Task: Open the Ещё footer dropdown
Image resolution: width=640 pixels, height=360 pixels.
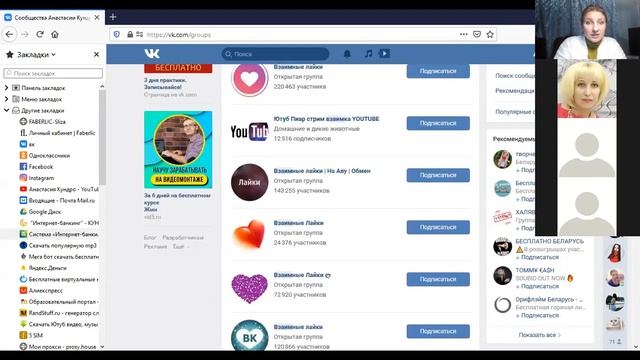Action: (181, 246)
